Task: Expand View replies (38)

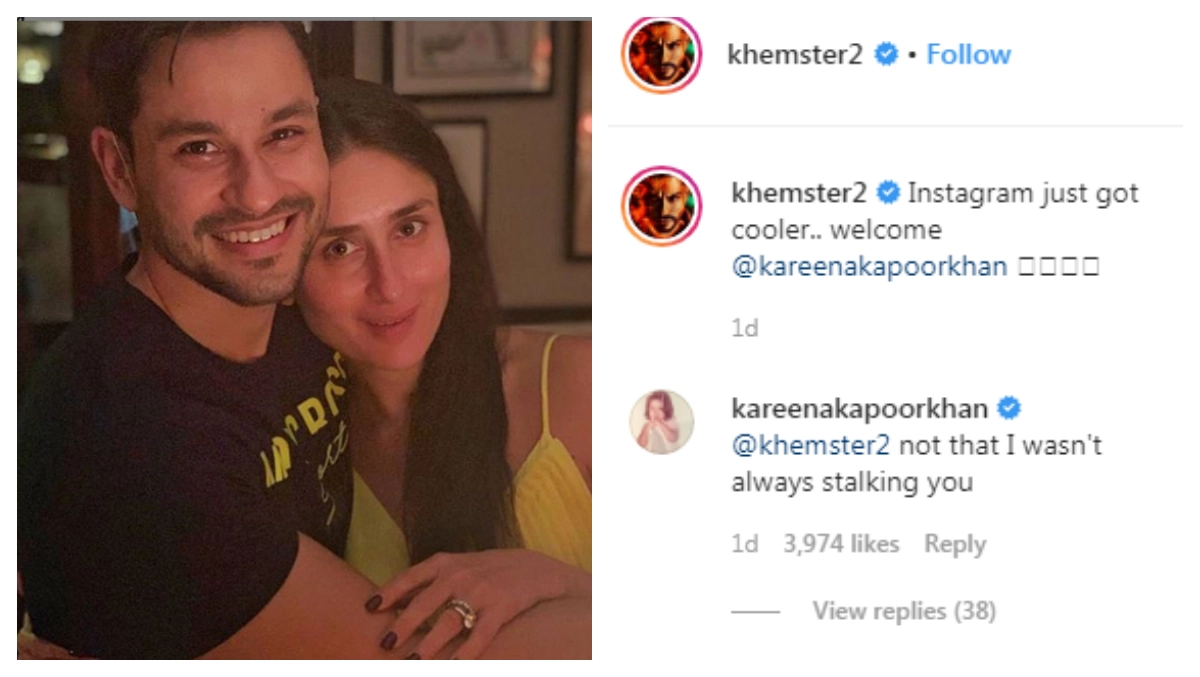Action: coord(903,610)
